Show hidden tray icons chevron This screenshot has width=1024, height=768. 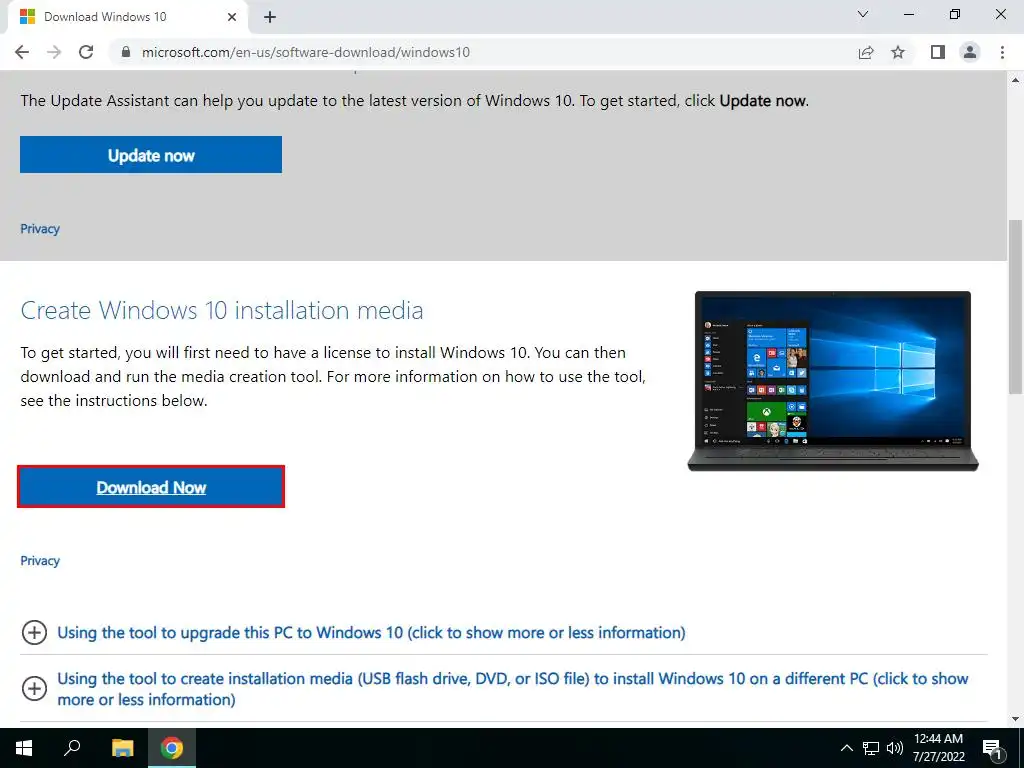846,748
